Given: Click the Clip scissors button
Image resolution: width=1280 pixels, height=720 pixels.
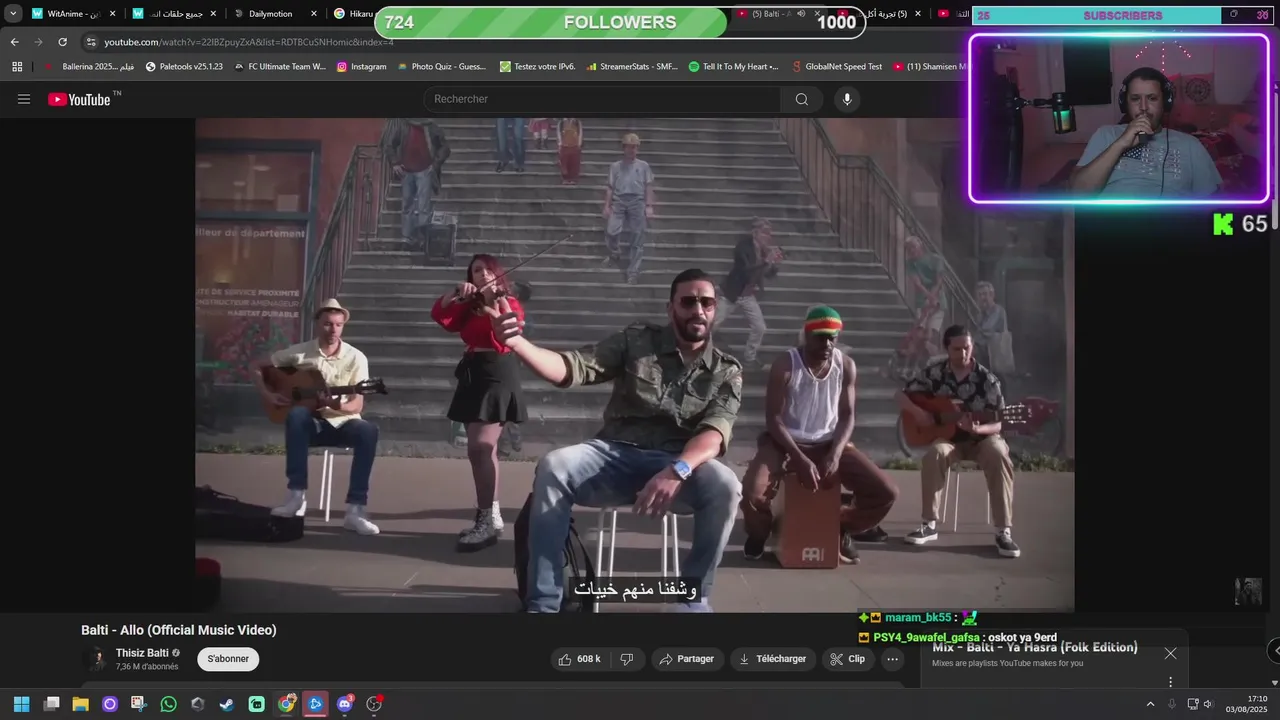Looking at the screenshot, I should pos(848,659).
